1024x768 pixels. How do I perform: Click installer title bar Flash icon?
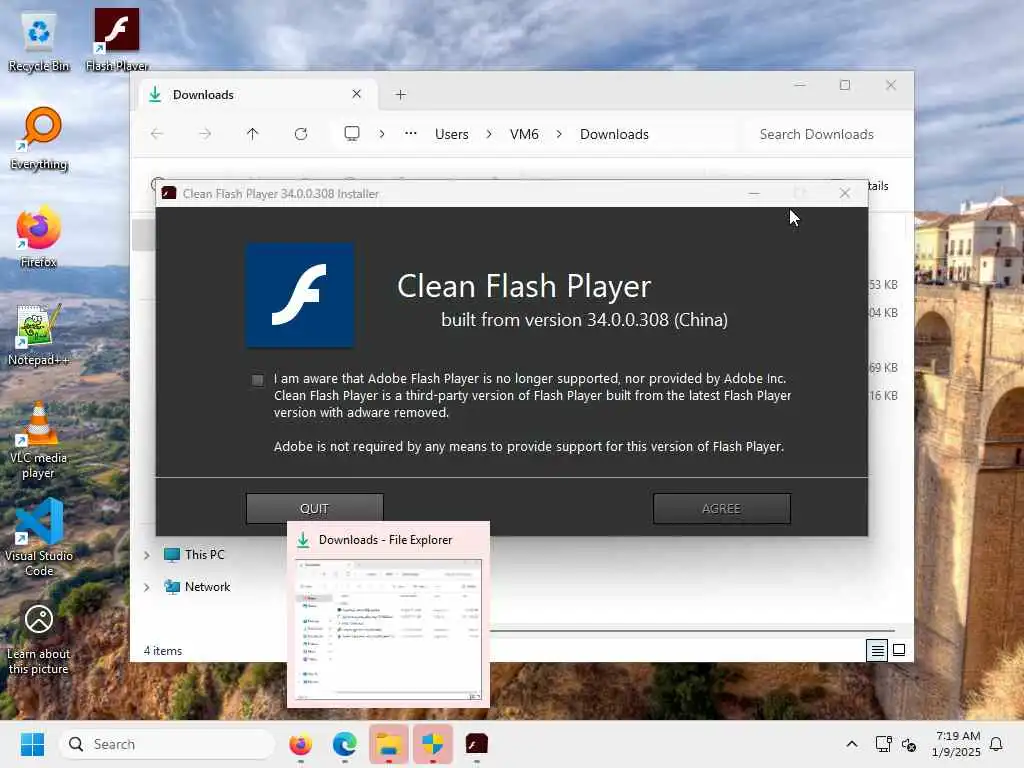[168, 193]
